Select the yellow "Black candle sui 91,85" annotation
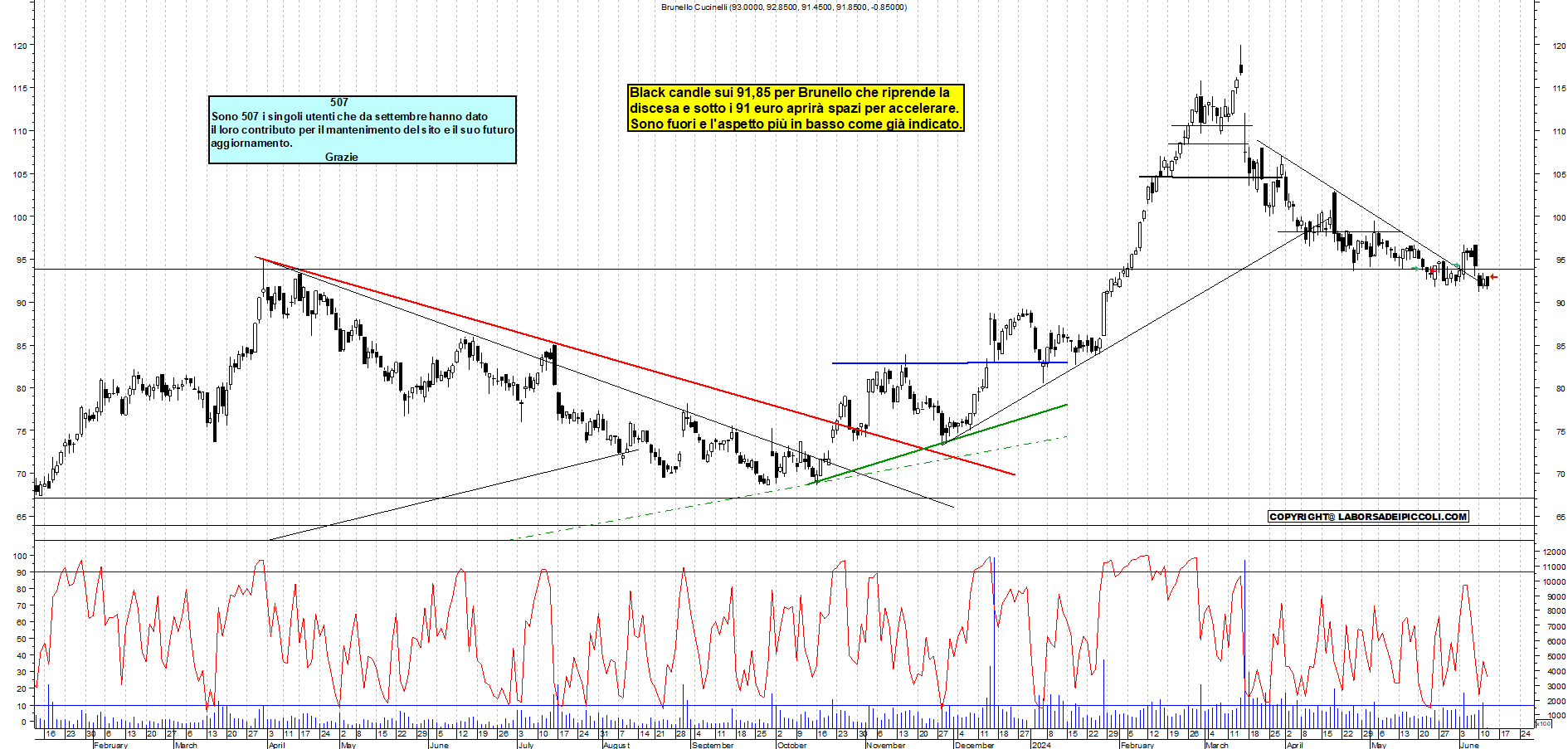1568x749 pixels. pos(796,108)
